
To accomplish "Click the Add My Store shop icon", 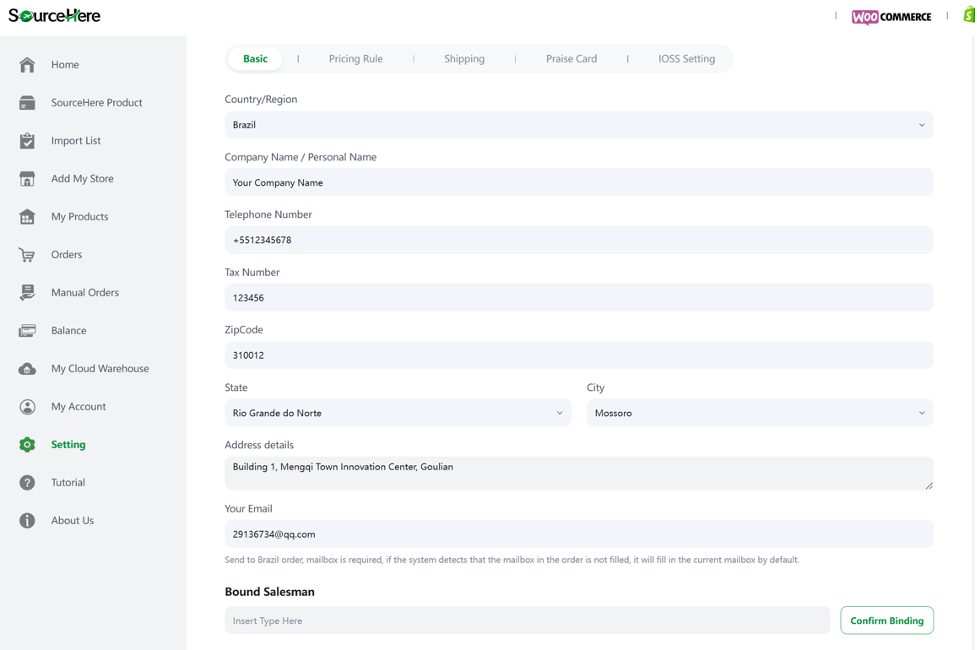I will (x=27, y=179).
